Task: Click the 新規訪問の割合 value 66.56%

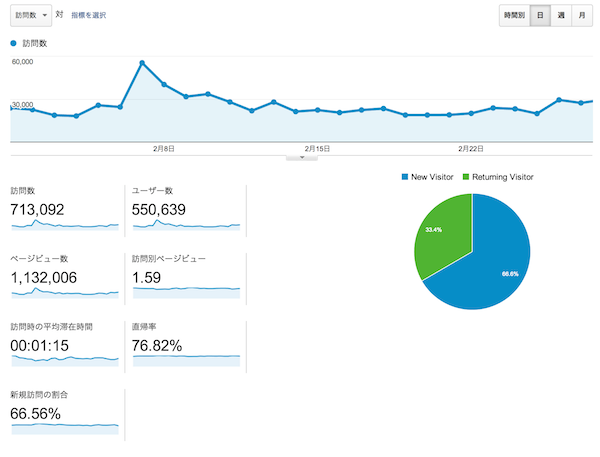Action: pyautogui.click(x=36, y=413)
